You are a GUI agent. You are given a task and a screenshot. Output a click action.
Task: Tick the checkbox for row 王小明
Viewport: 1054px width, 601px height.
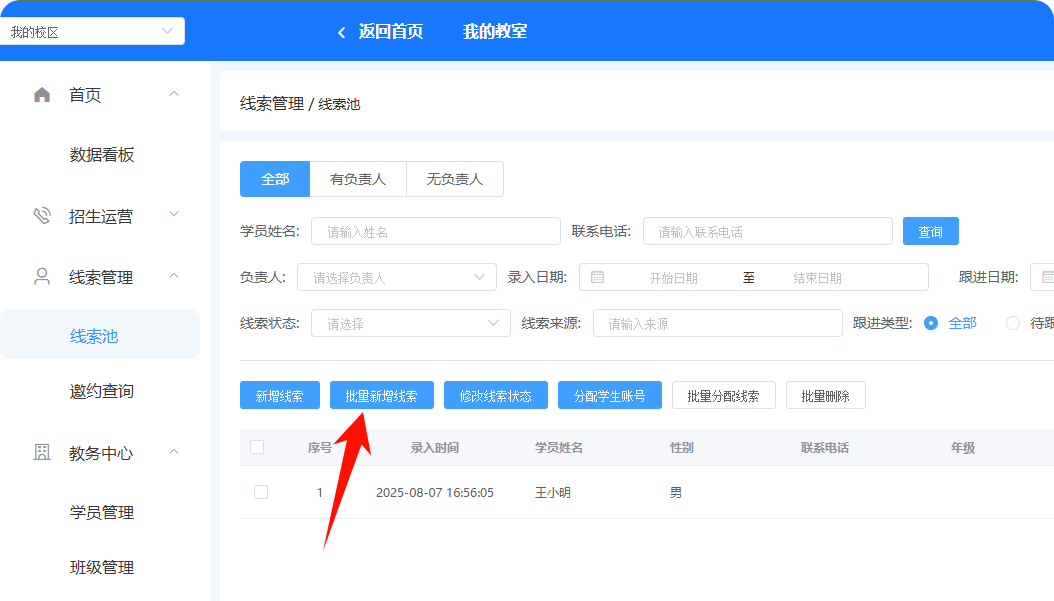pos(261,492)
